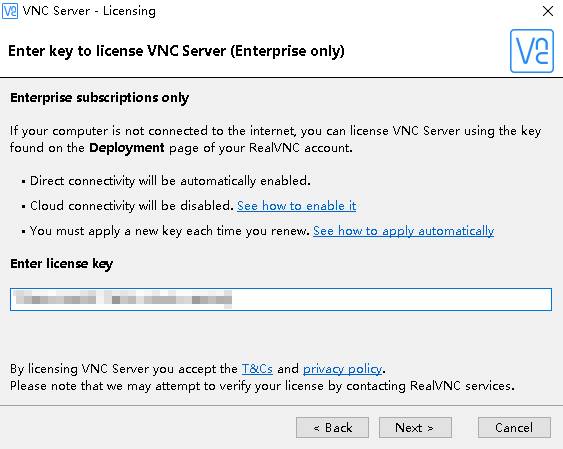Proceed by clicking the Next button
The width and height of the screenshot is (563, 449).
pos(415,427)
